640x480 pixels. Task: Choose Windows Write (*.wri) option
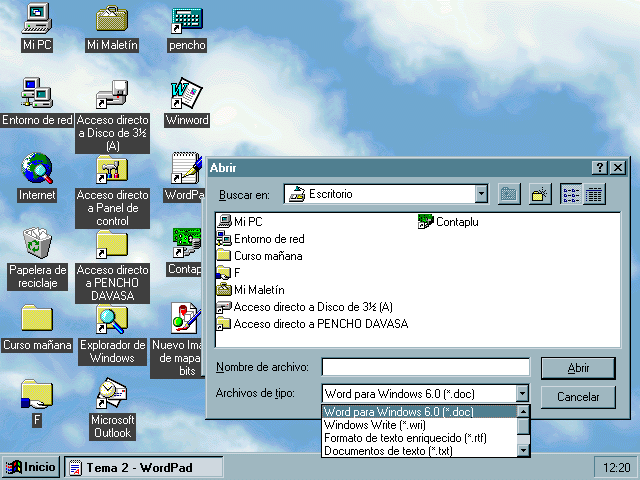coord(419,425)
